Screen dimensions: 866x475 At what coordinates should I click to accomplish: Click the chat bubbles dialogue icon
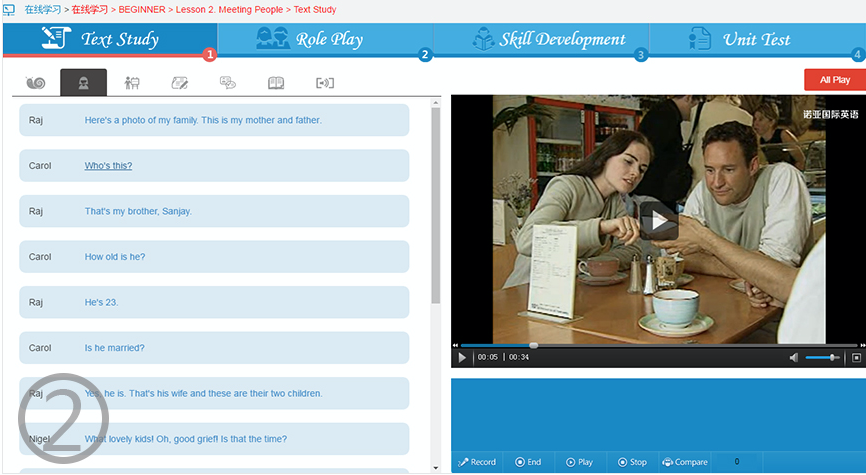(x=228, y=83)
